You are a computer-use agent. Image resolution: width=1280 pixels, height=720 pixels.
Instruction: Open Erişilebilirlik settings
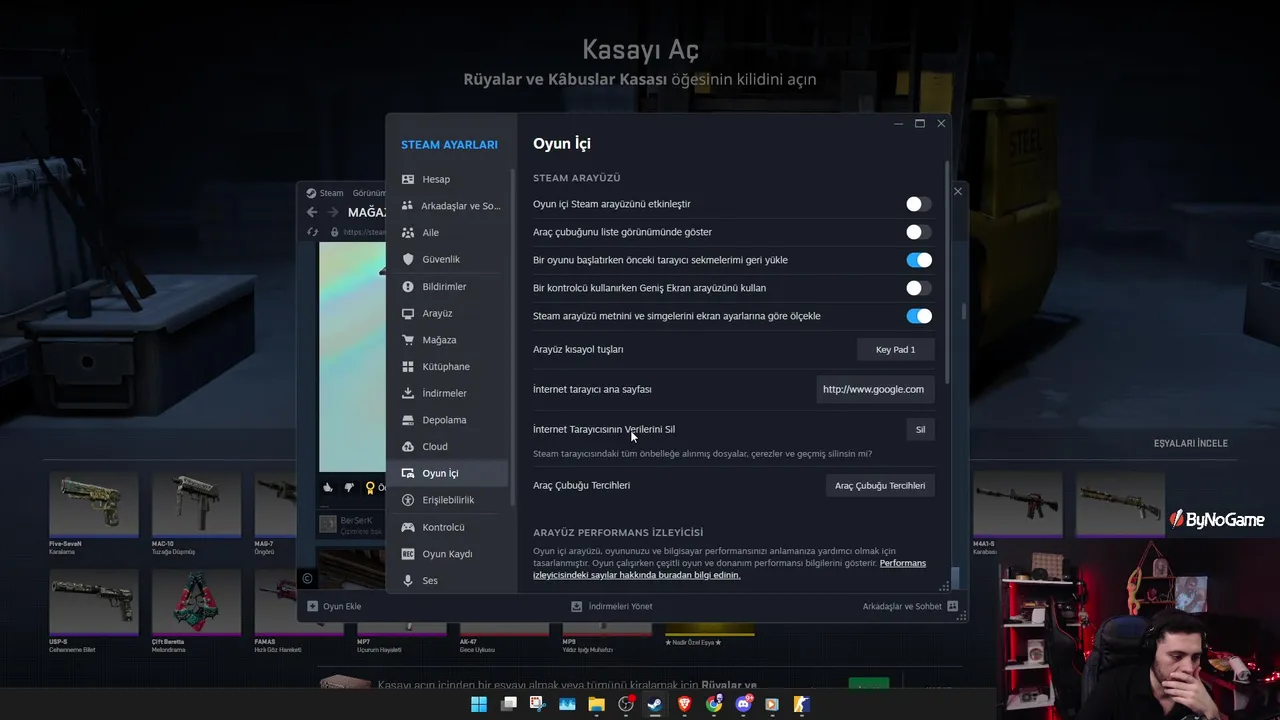pos(447,500)
